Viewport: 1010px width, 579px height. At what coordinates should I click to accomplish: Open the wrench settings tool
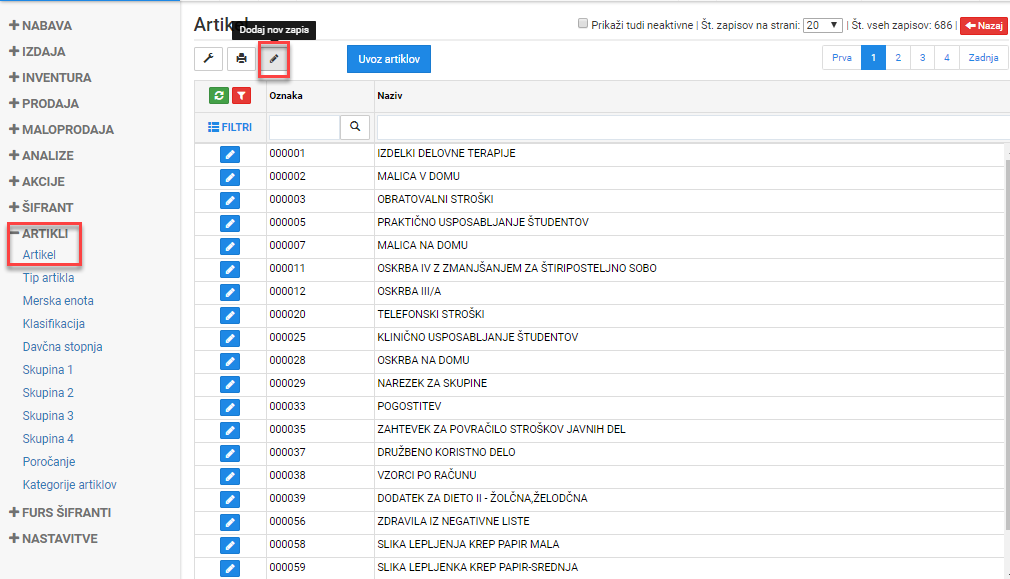pos(209,59)
